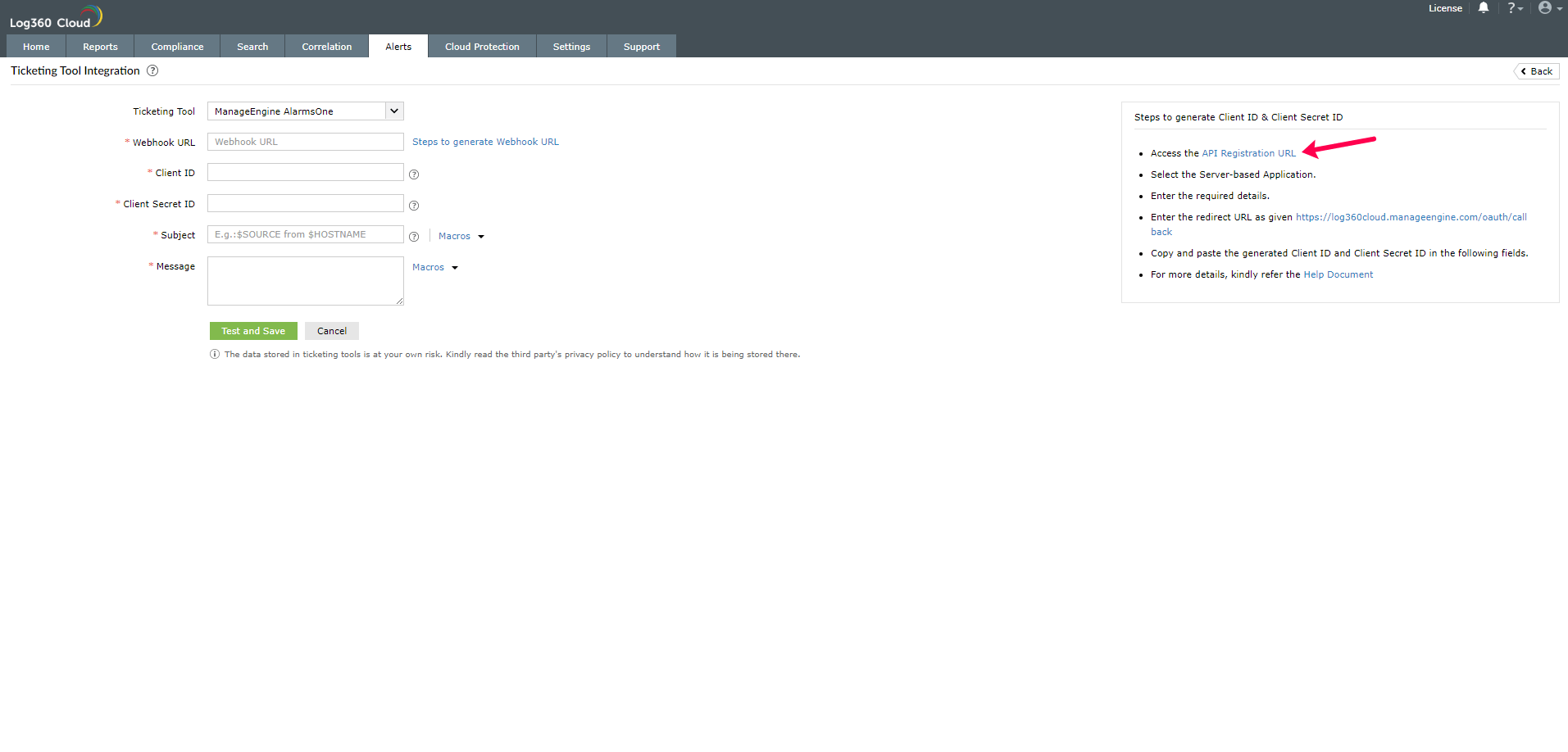Focus the Webhook URL input field

[305, 142]
